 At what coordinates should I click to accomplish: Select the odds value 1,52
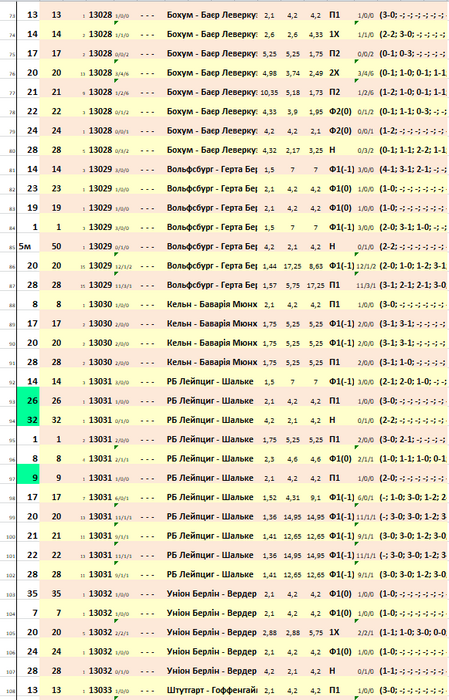[x=269, y=497]
